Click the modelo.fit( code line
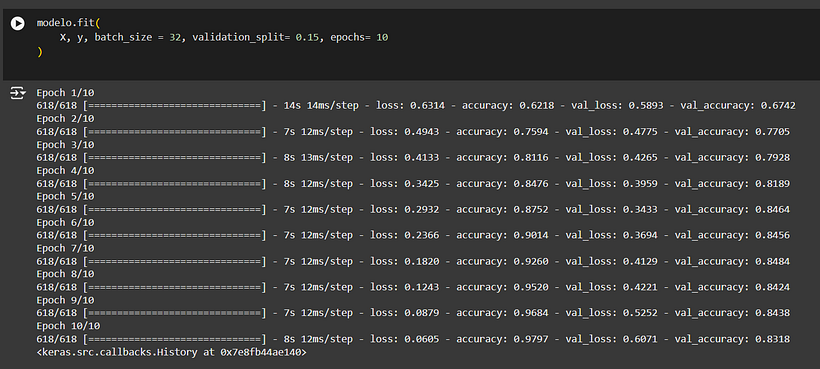The image size is (820, 369). tap(68, 23)
